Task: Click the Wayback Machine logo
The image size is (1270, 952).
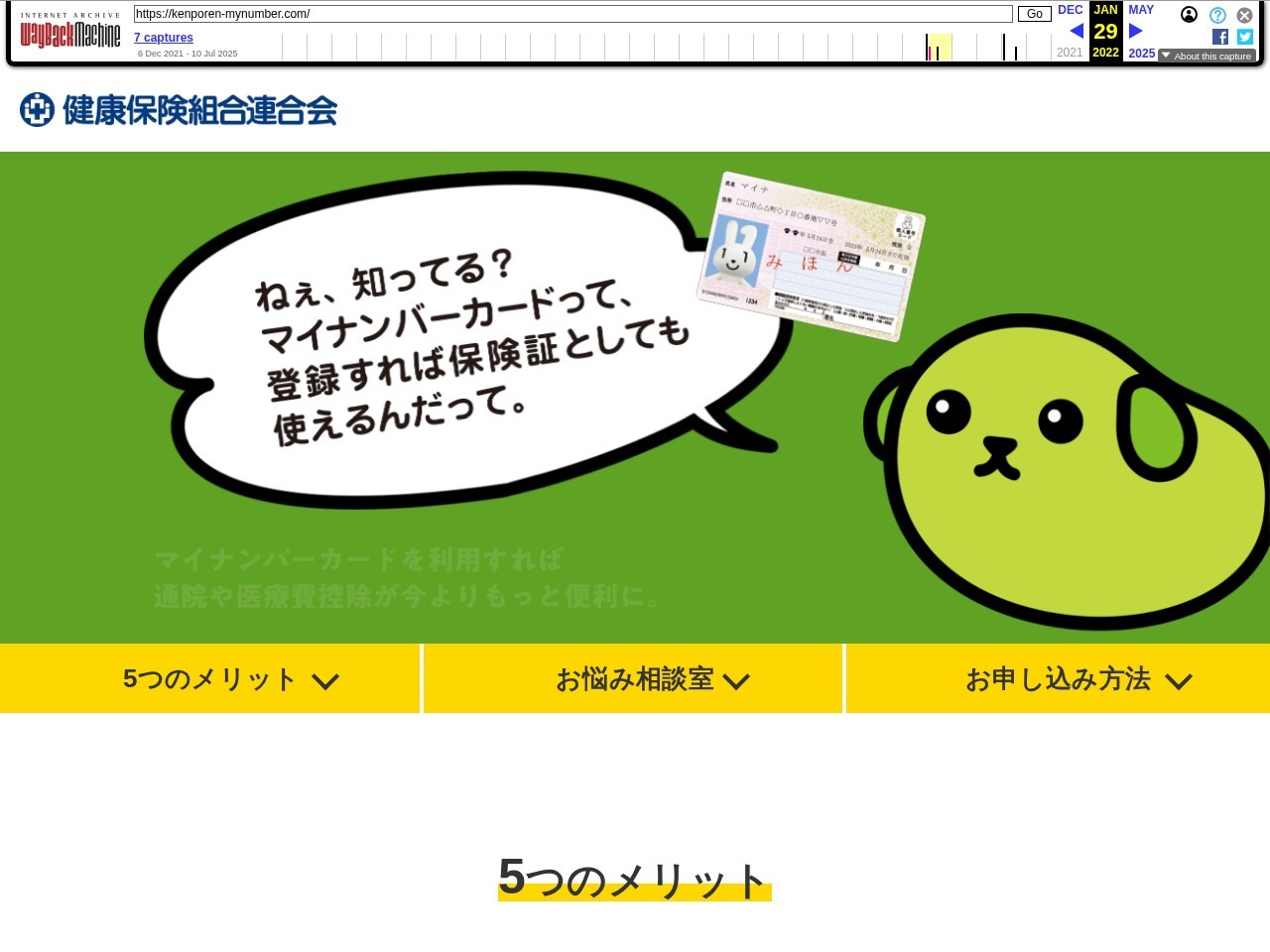Action: tap(70, 35)
